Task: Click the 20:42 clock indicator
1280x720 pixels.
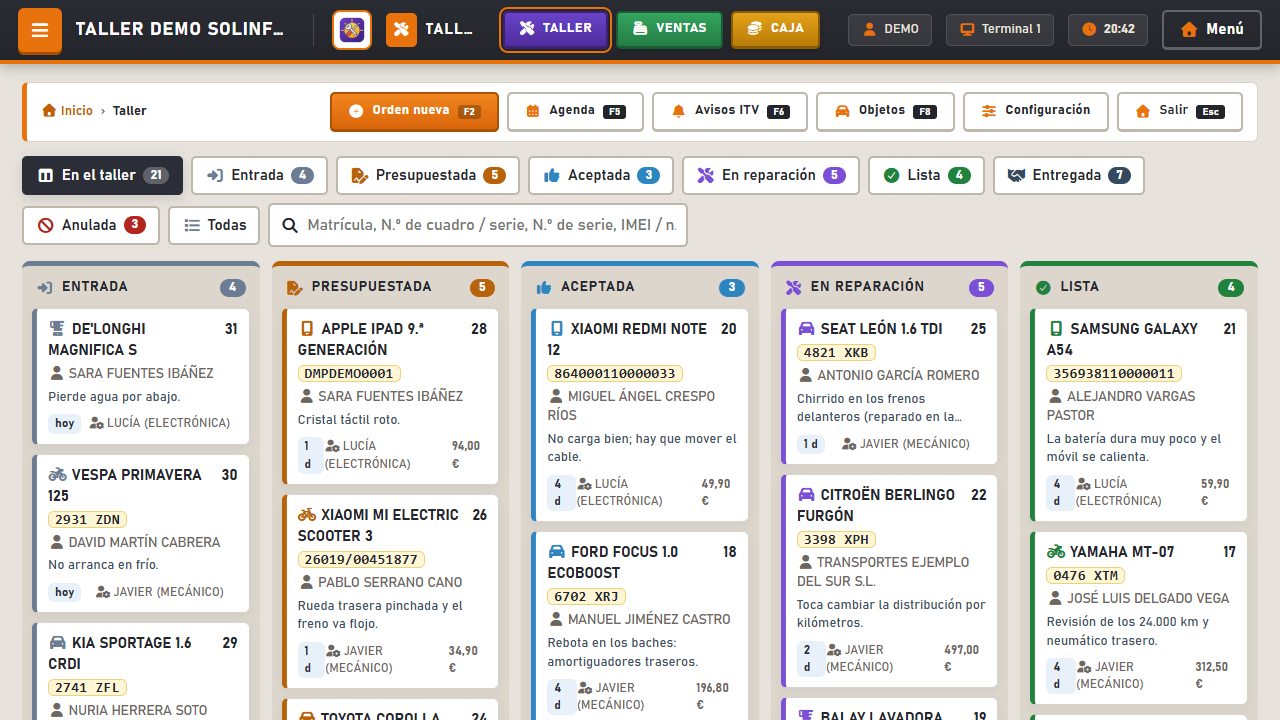Action: (x=1108, y=29)
